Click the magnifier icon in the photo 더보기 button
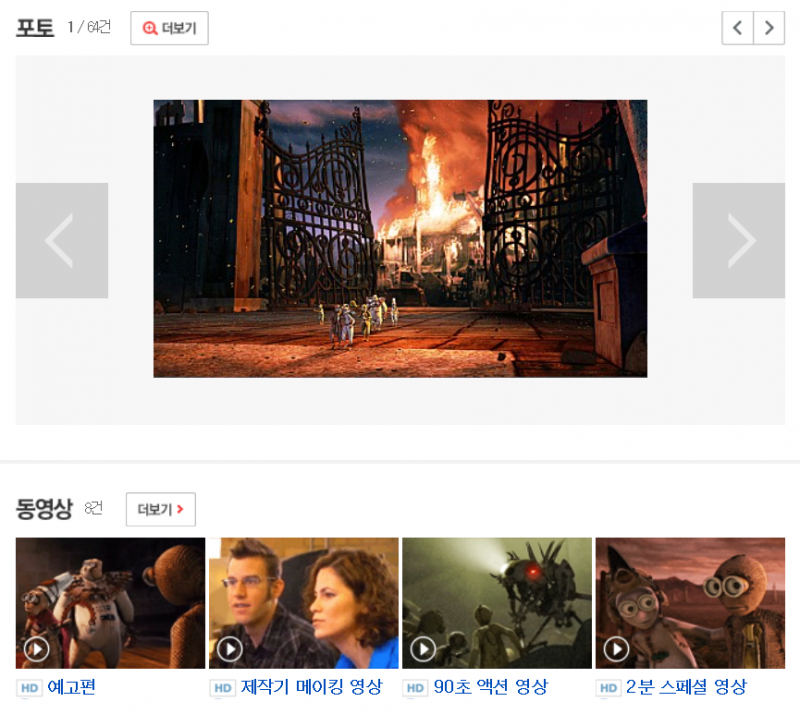Image resolution: width=800 pixels, height=714 pixels. pos(149,28)
